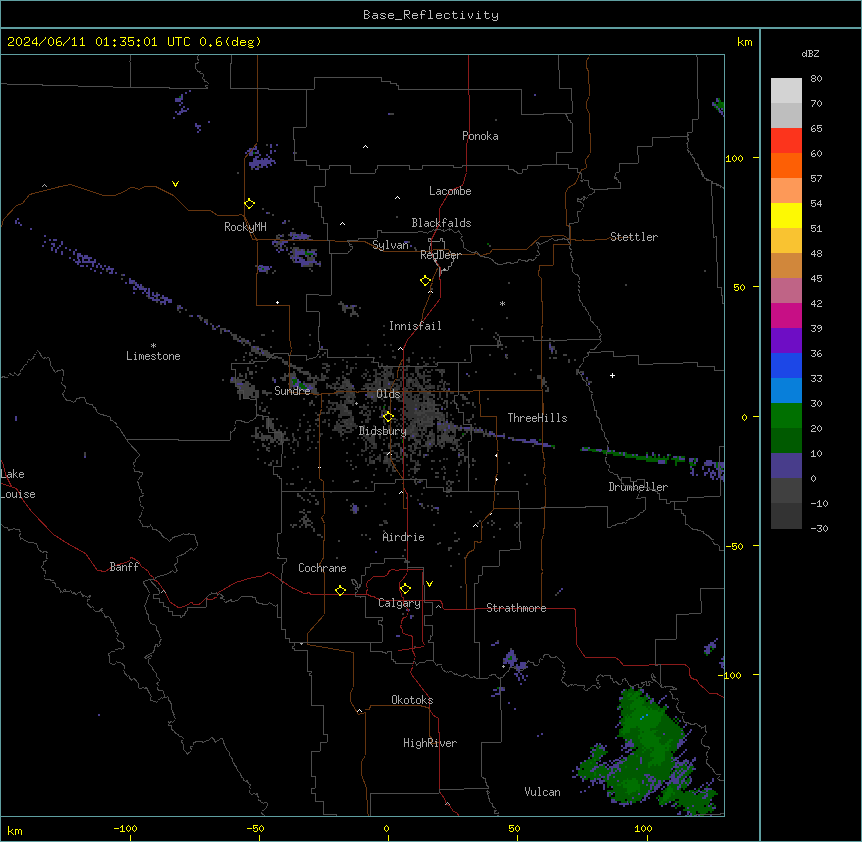Click the 80 value on dBZ scale
The width and height of the screenshot is (862, 842).
pyautogui.click(x=816, y=78)
